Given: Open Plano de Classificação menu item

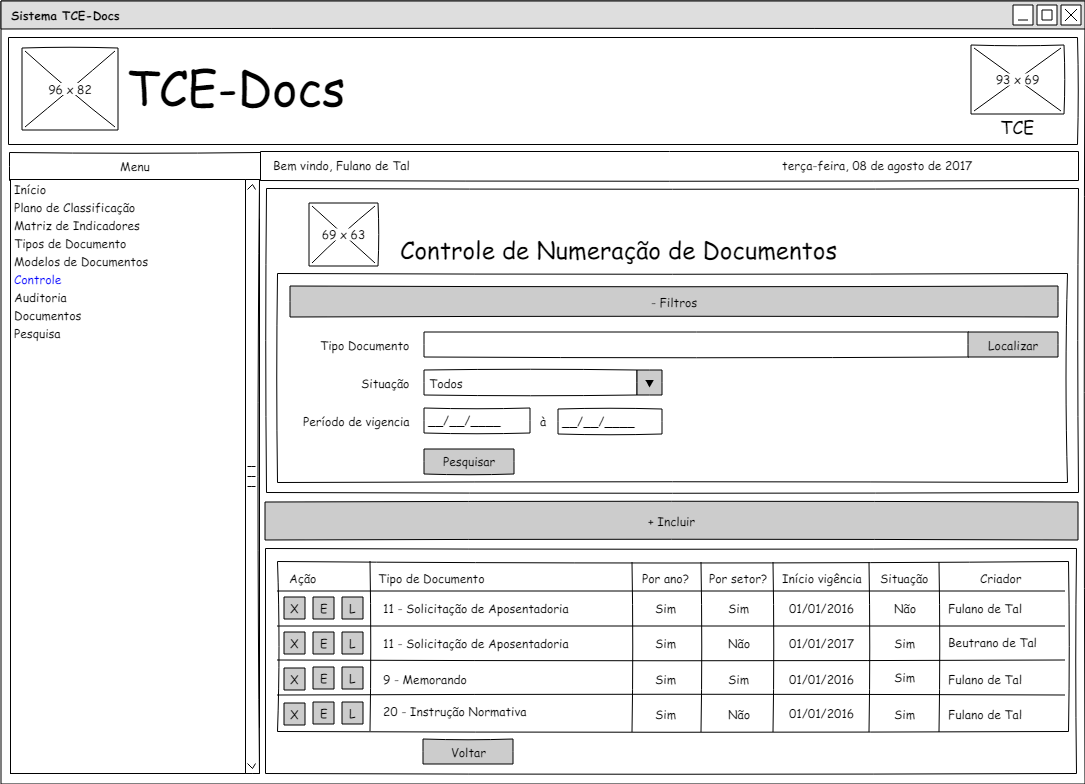Looking at the screenshot, I should pyautogui.click(x=74, y=208).
